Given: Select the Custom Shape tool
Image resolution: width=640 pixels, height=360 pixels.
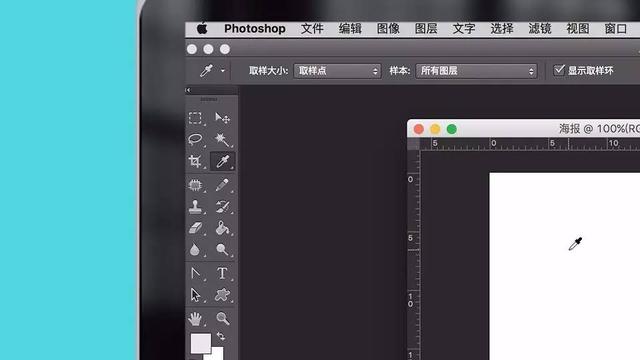Looking at the screenshot, I should pyautogui.click(x=222, y=295).
